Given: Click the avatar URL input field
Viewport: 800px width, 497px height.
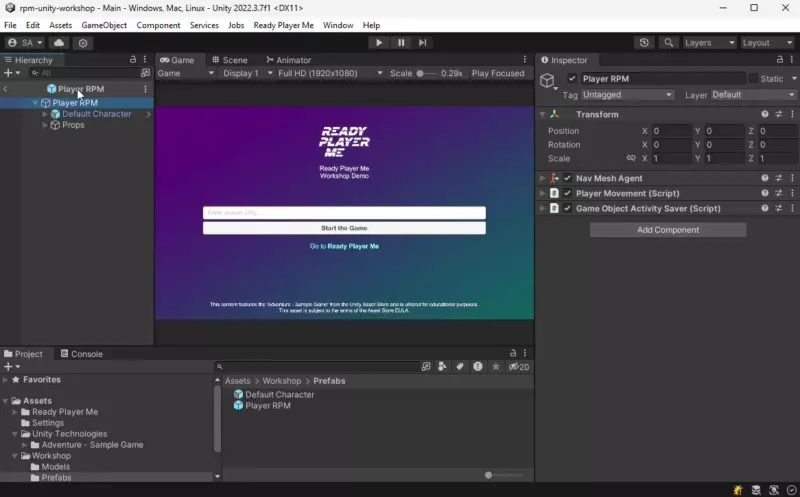Looking at the screenshot, I should pos(344,212).
